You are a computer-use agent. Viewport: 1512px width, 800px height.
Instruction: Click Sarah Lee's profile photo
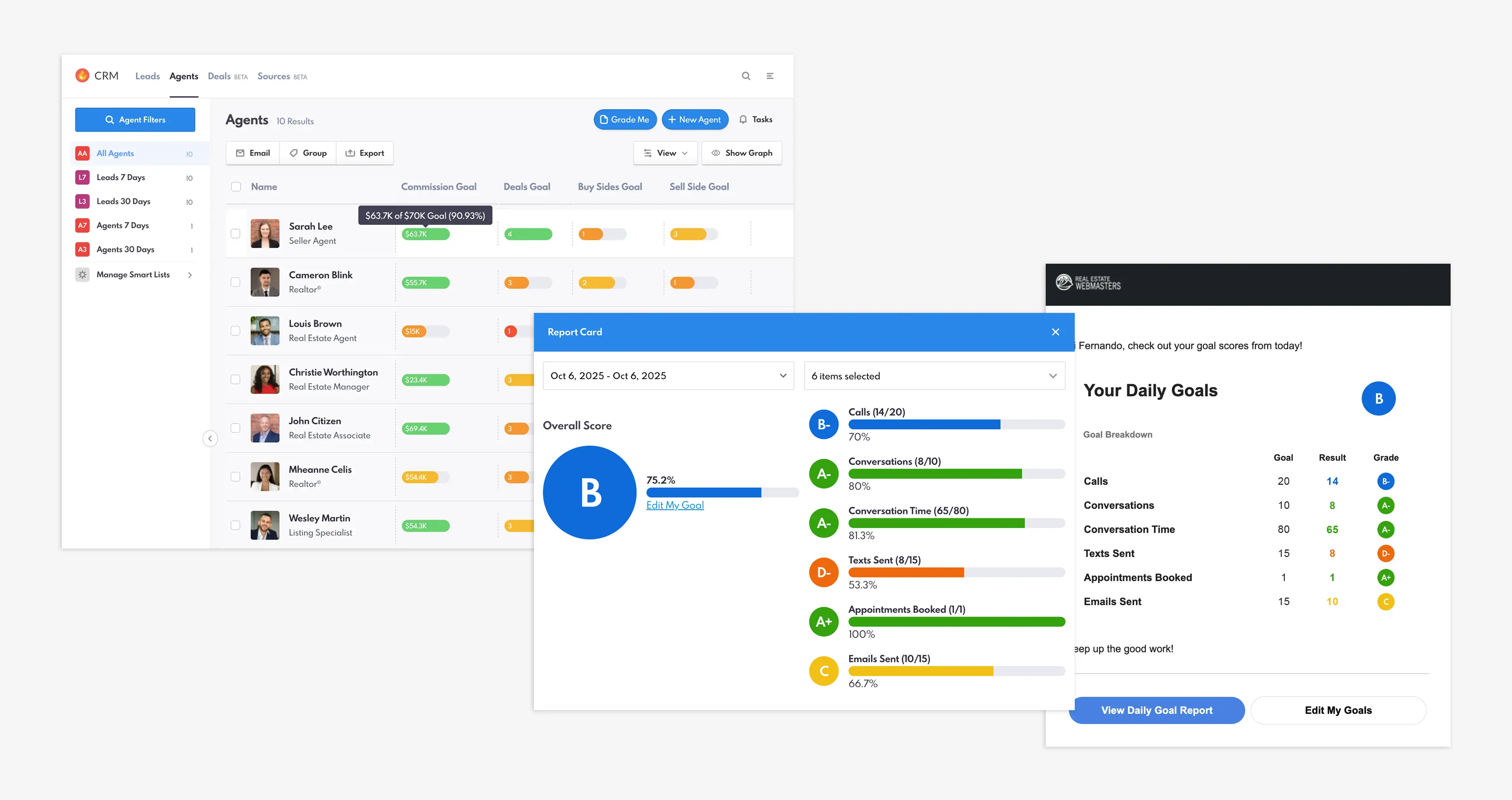(265, 234)
